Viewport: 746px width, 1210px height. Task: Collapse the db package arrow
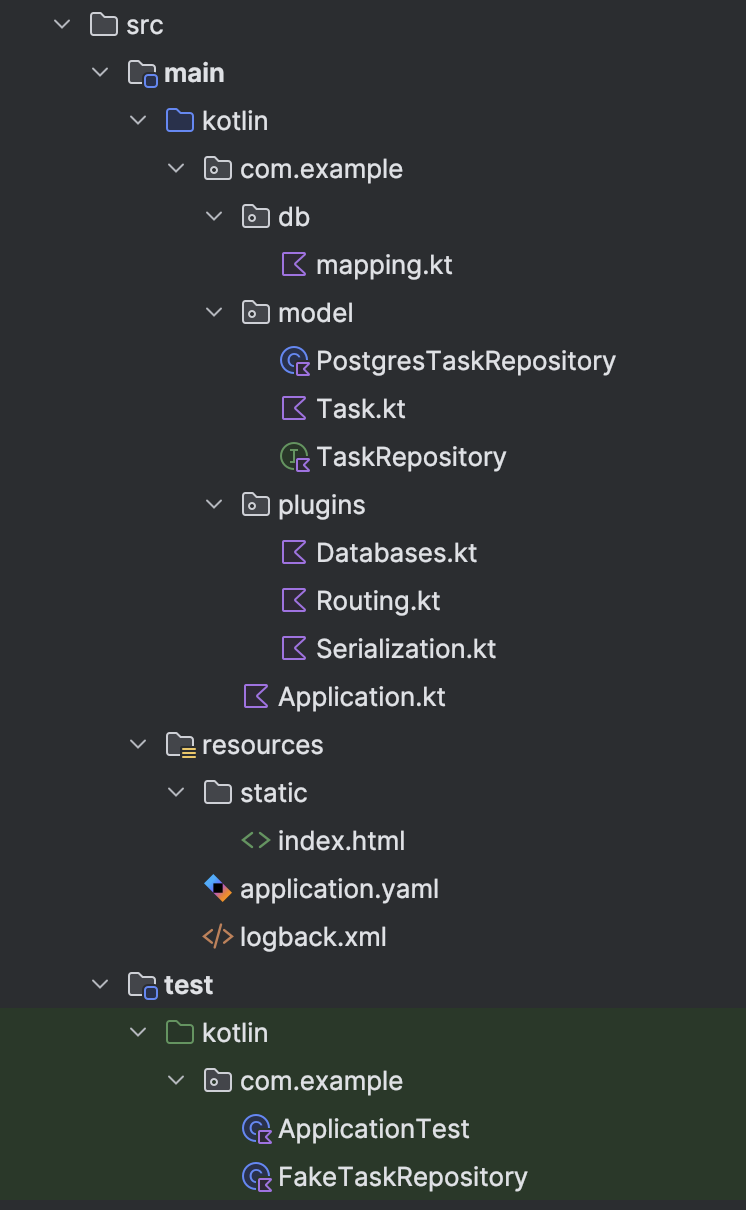[x=214, y=217]
